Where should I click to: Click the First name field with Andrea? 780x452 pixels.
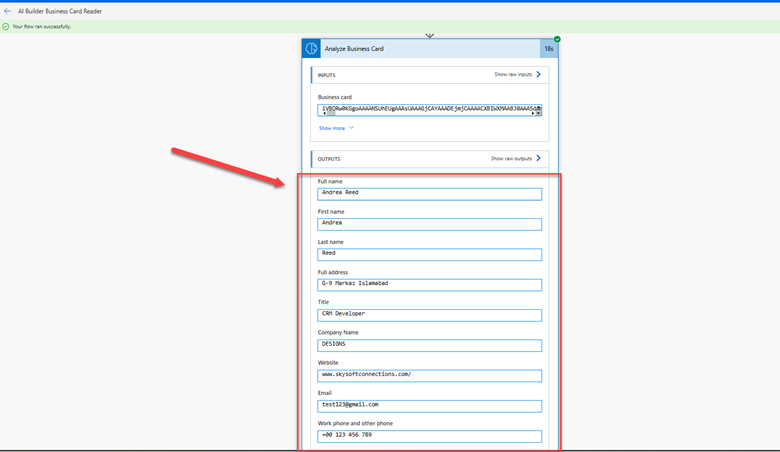[x=430, y=224]
